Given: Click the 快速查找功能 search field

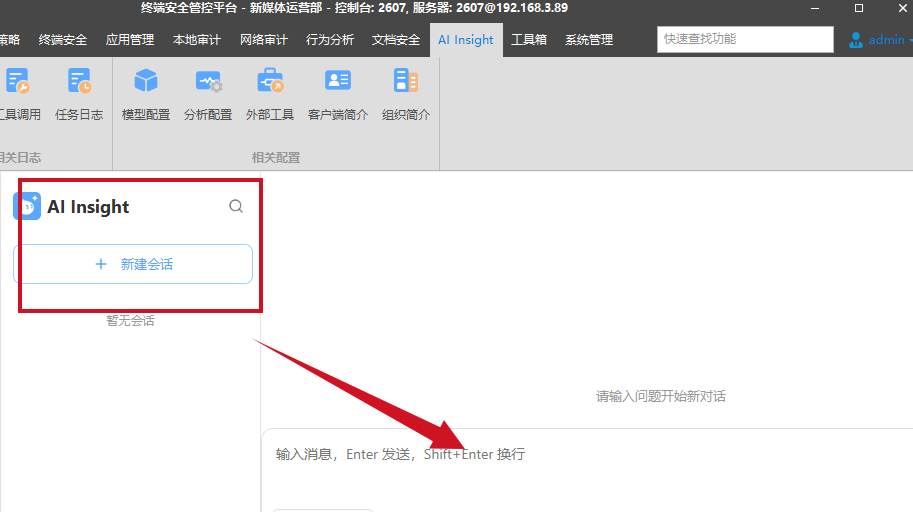Looking at the screenshot, I should click(745, 40).
